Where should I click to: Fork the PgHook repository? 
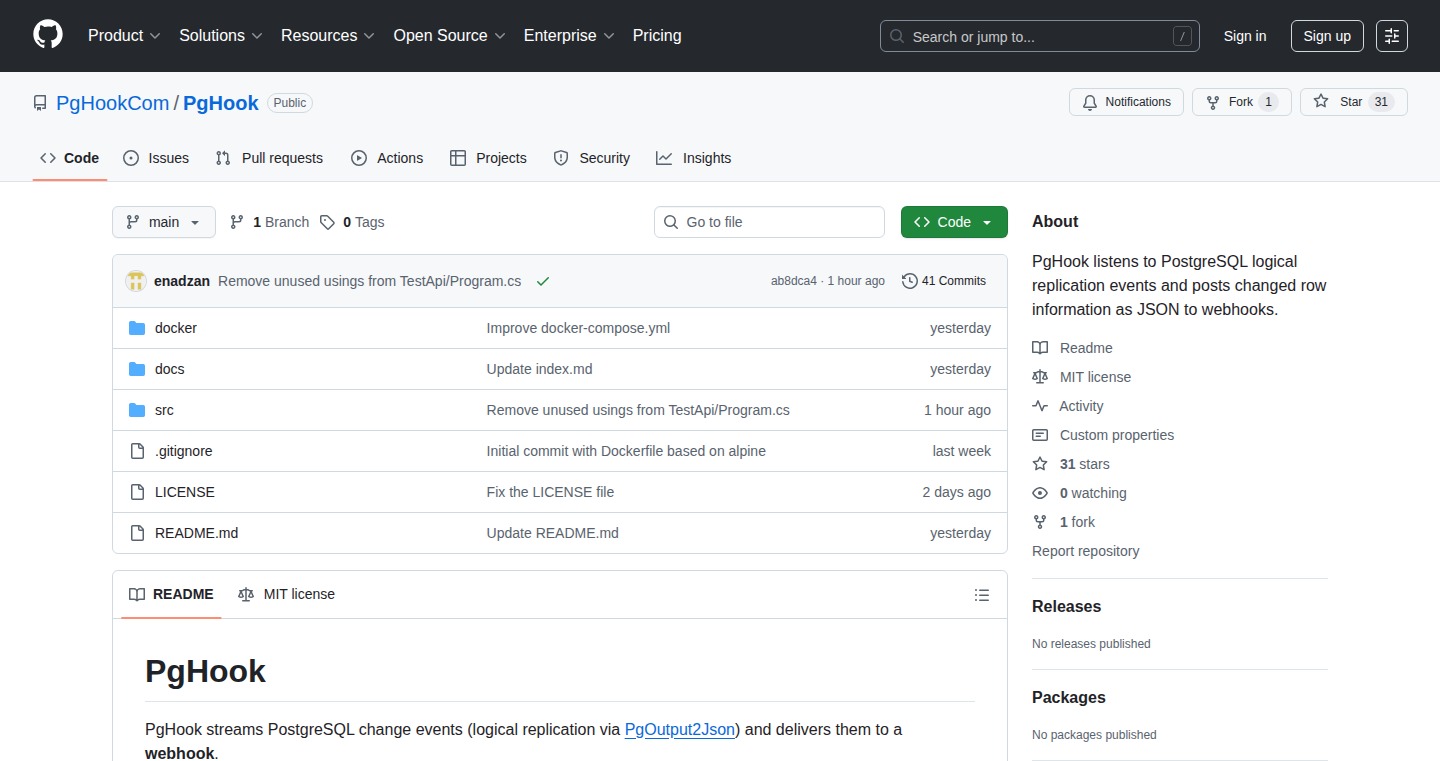coord(1242,102)
